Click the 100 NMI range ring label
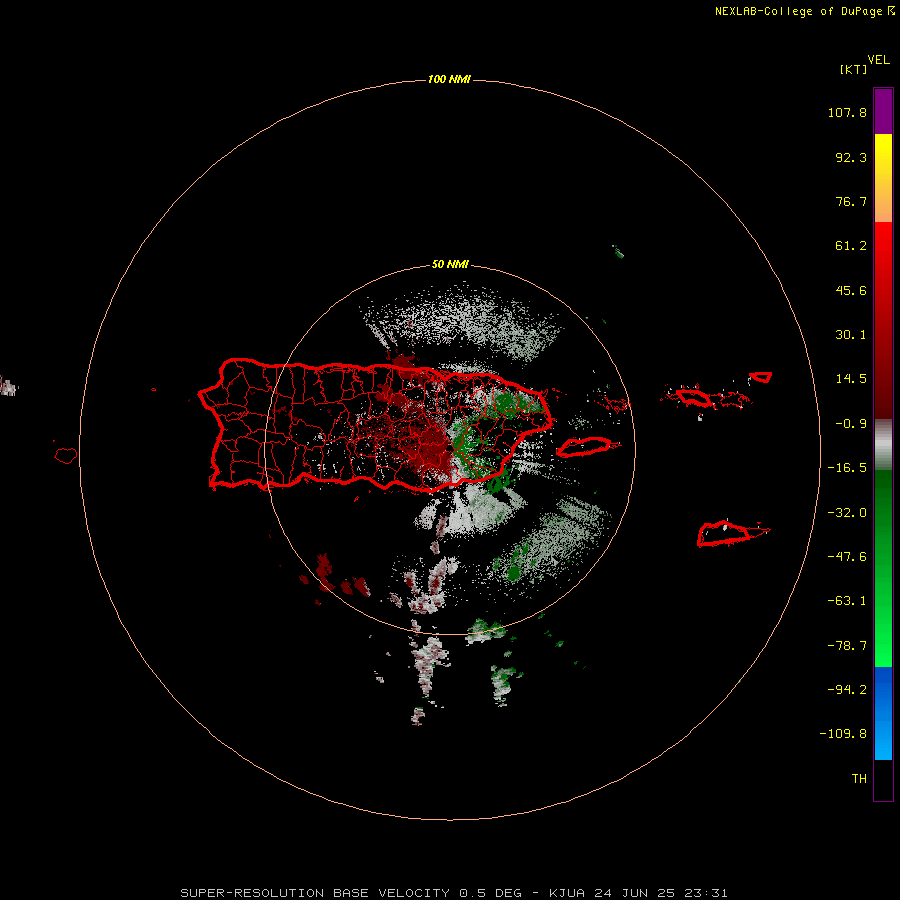 449,79
